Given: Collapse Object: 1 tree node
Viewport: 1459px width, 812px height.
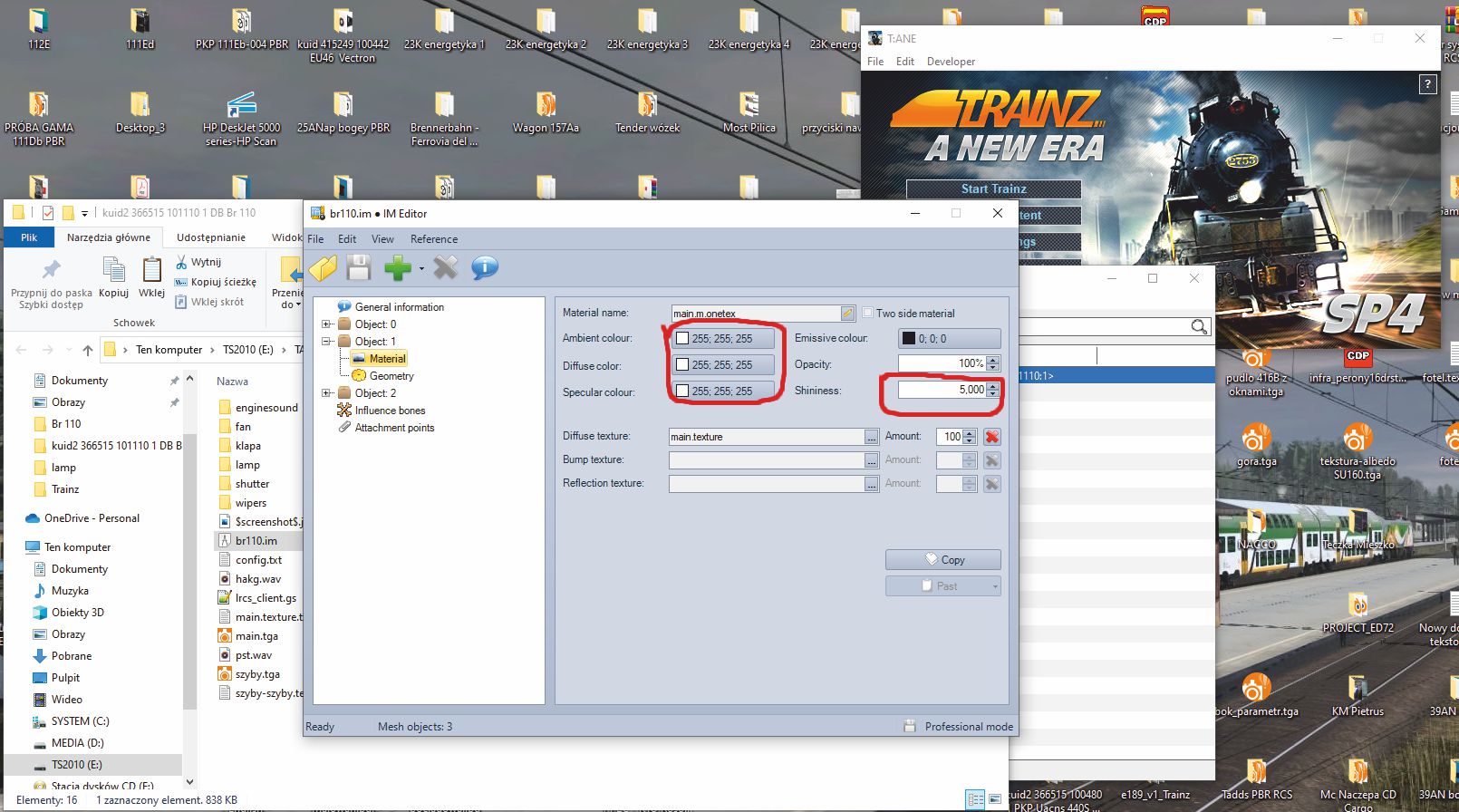Looking at the screenshot, I should coord(327,342).
